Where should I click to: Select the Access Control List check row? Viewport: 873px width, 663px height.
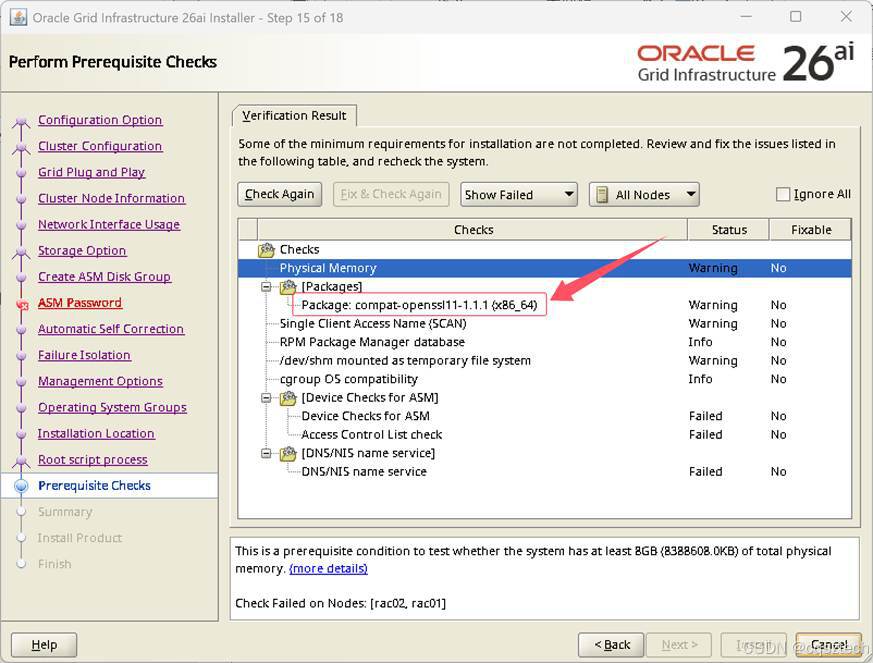(545, 435)
